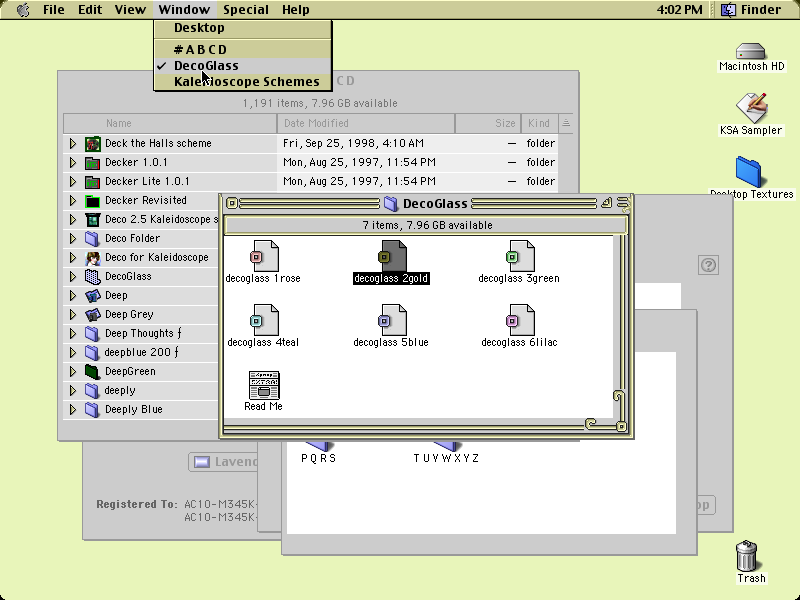This screenshot has width=800, height=600.
Task: Expand the deeply folder triangle
Action: pos(73,390)
